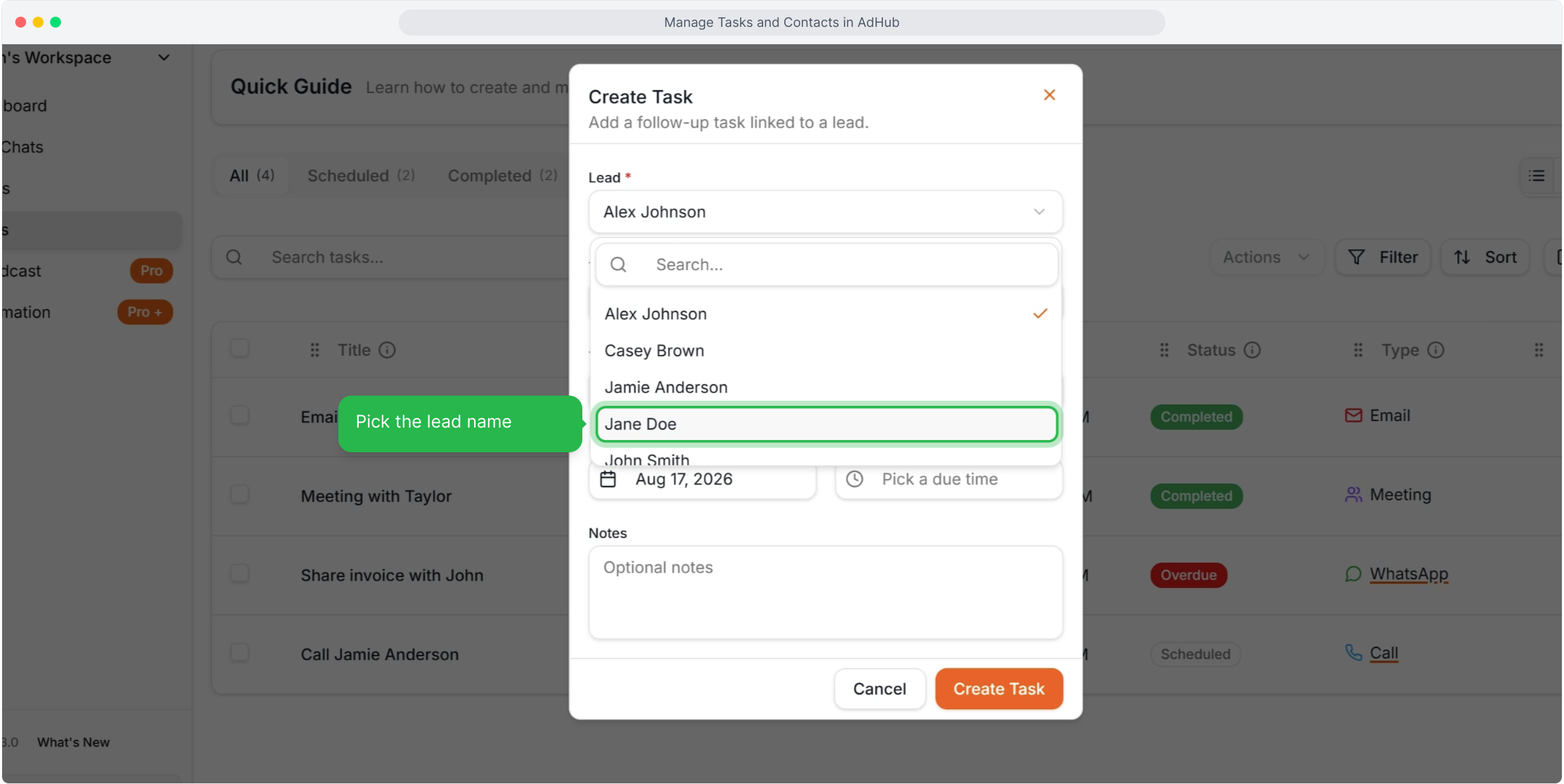Select Jane Doe from the lead list
This screenshot has height=784, width=1564.
click(x=826, y=424)
